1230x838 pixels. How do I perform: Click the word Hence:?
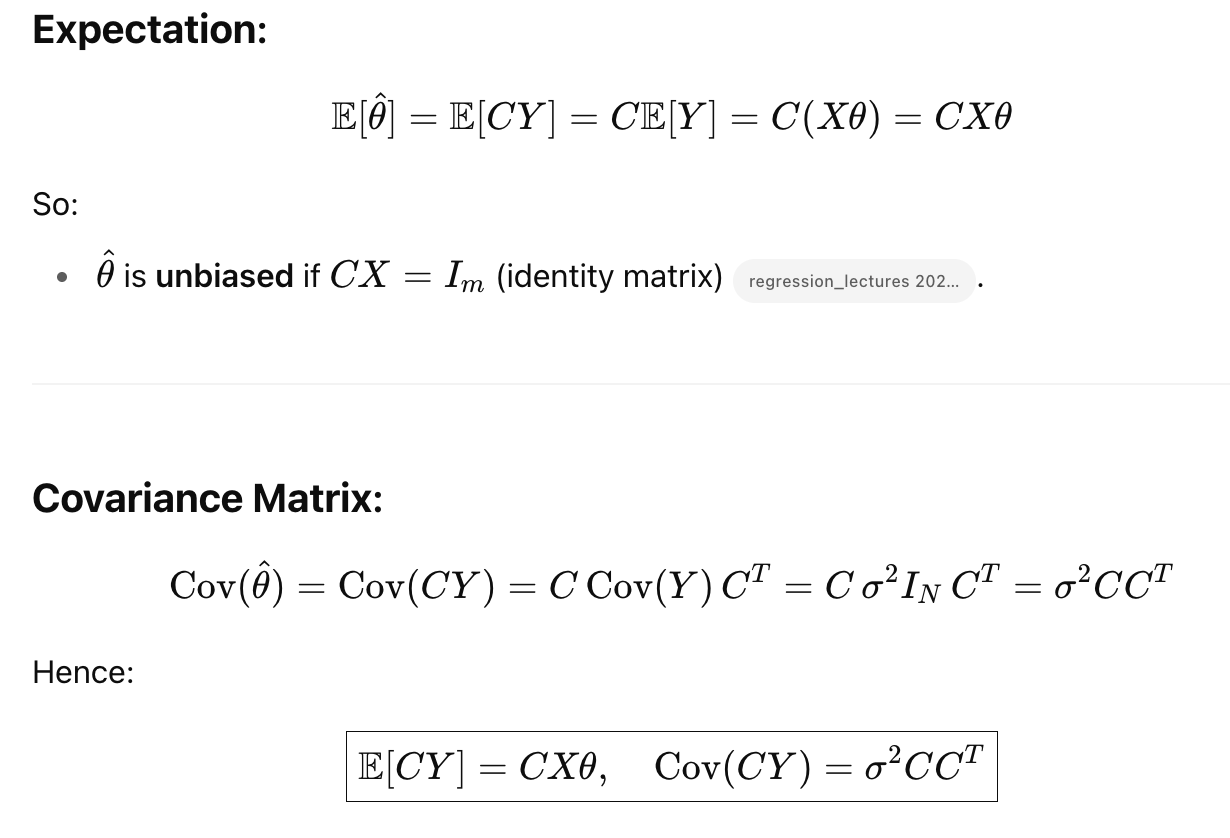point(83,672)
